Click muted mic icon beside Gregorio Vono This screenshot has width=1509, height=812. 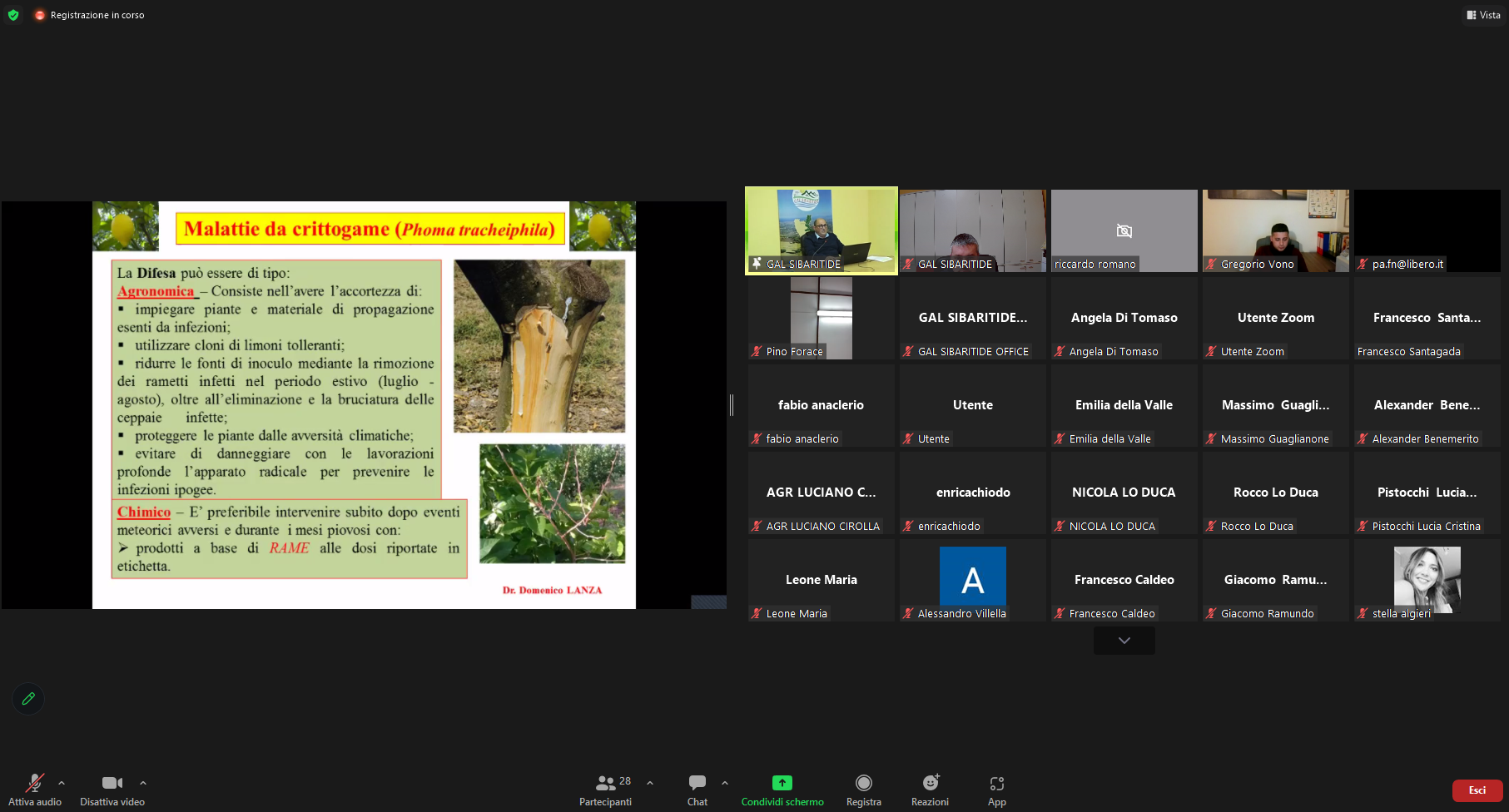(1212, 264)
